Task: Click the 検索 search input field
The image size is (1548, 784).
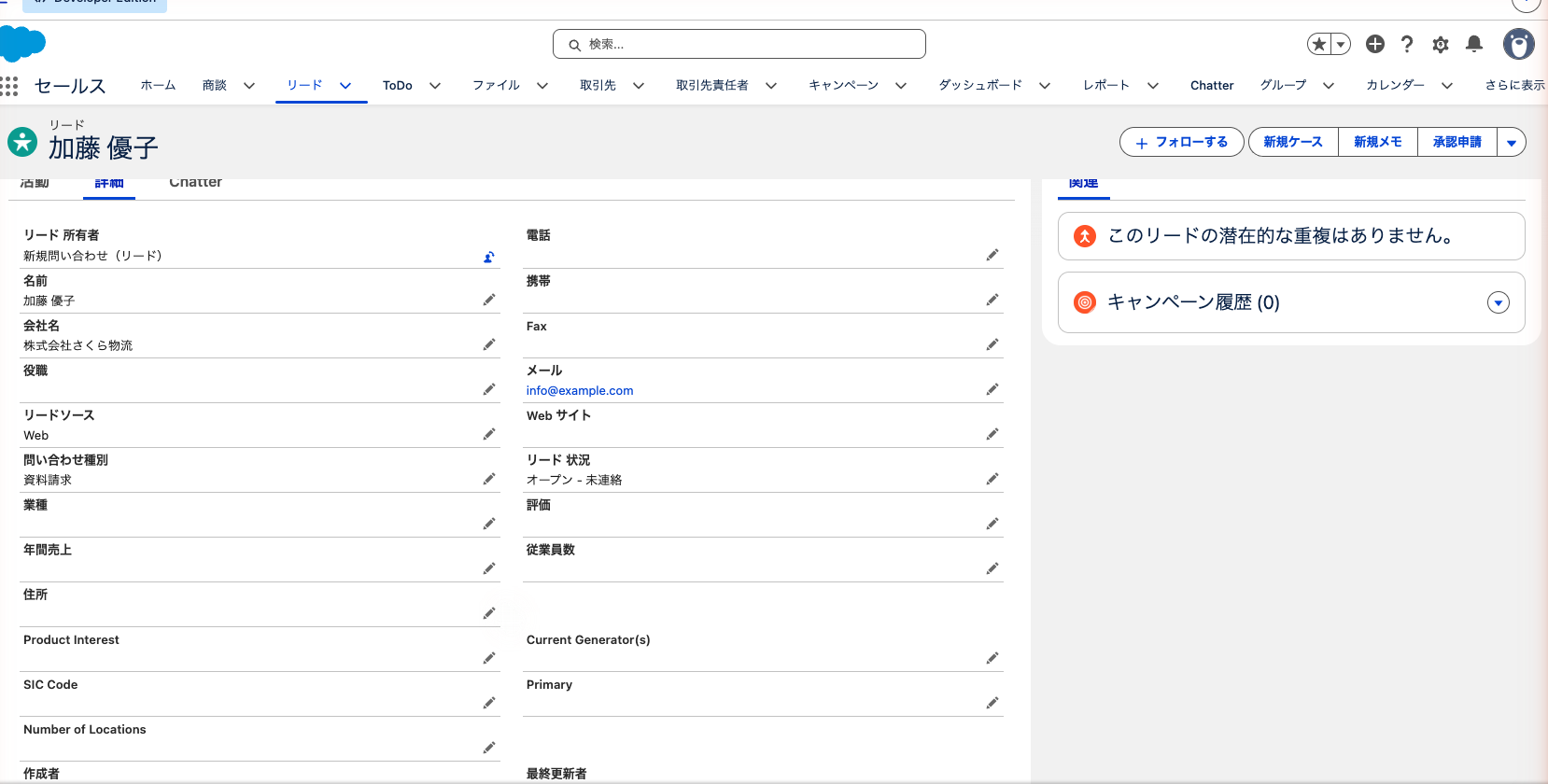Action: point(739,44)
